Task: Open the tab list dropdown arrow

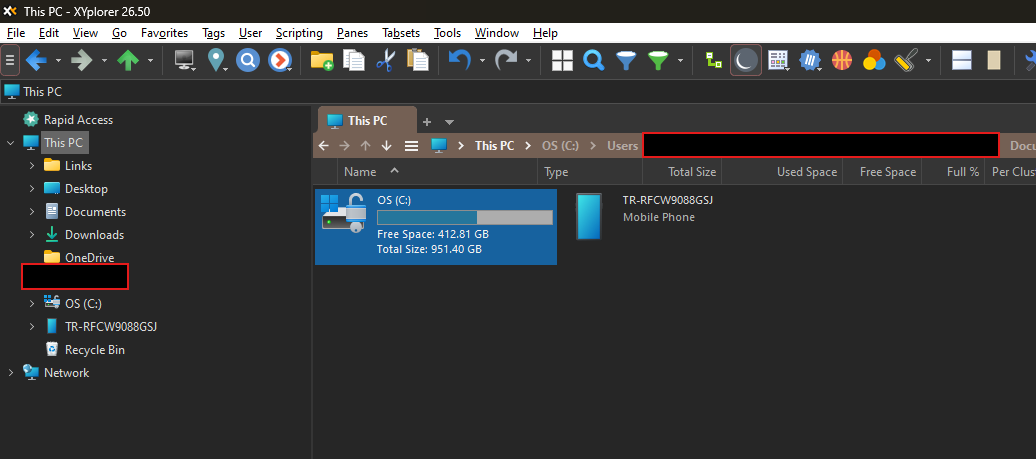Action: click(x=450, y=121)
